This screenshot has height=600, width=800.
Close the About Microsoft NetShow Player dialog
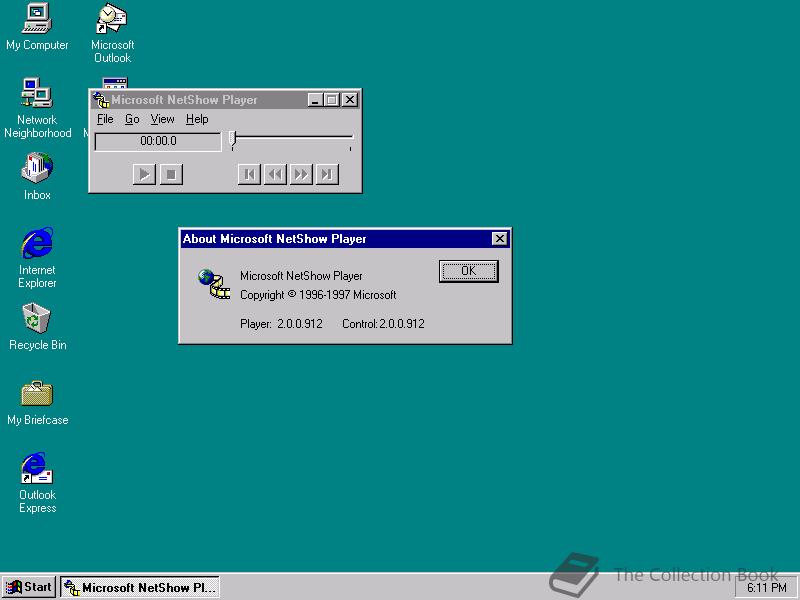point(499,238)
